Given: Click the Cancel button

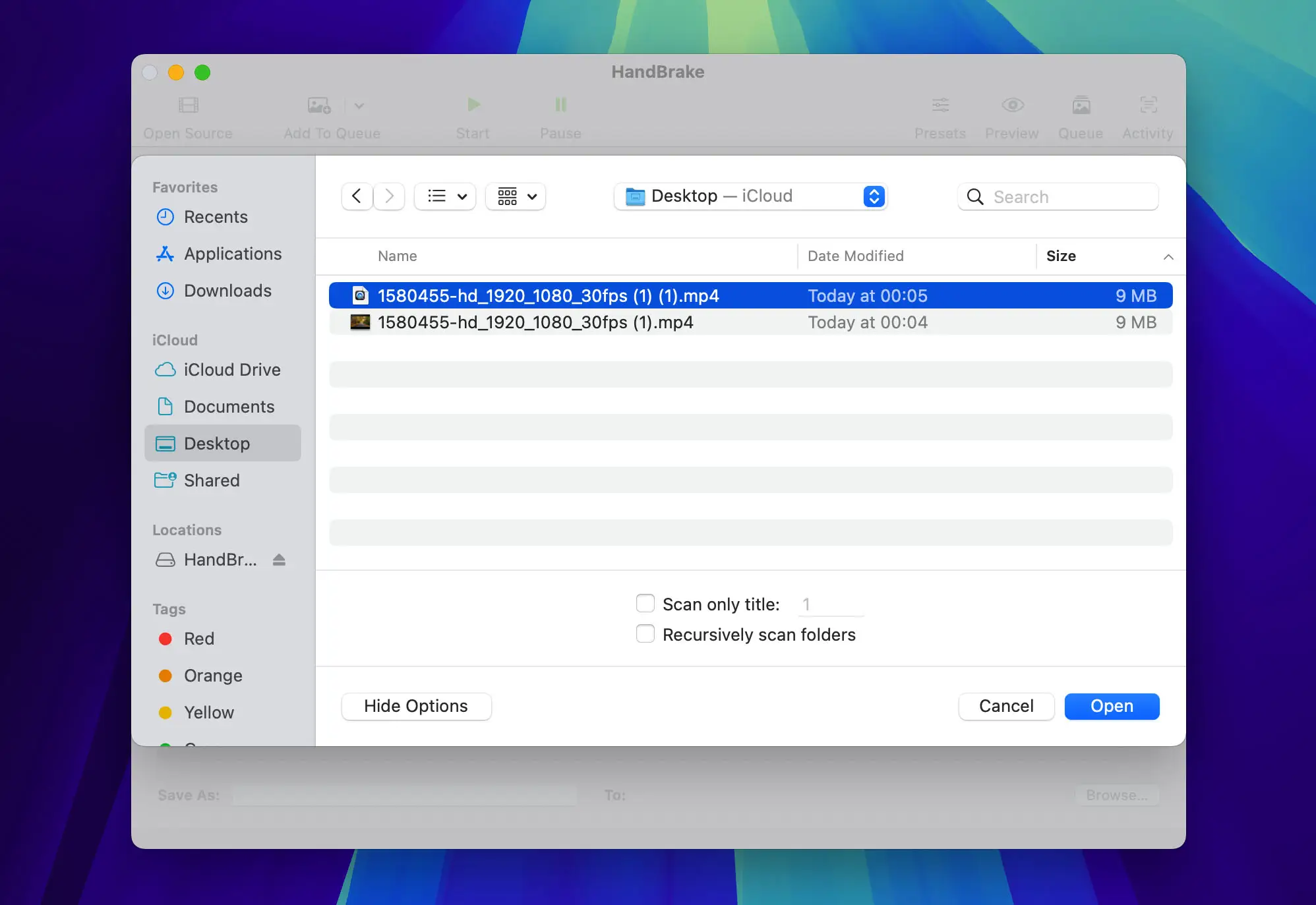Looking at the screenshot, I should tap(1006, 706).
